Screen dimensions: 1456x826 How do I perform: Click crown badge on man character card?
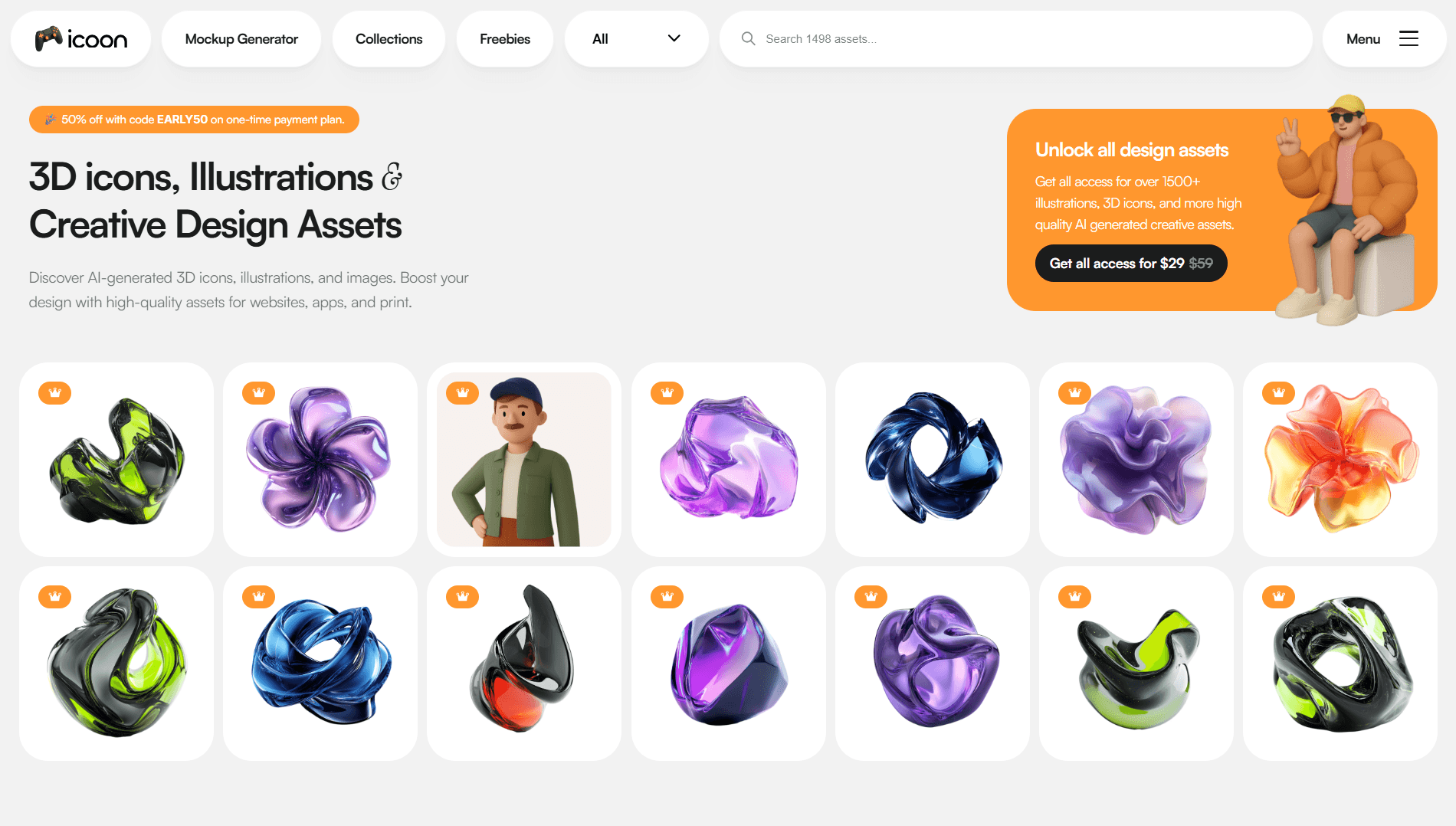tap(462, 393)
